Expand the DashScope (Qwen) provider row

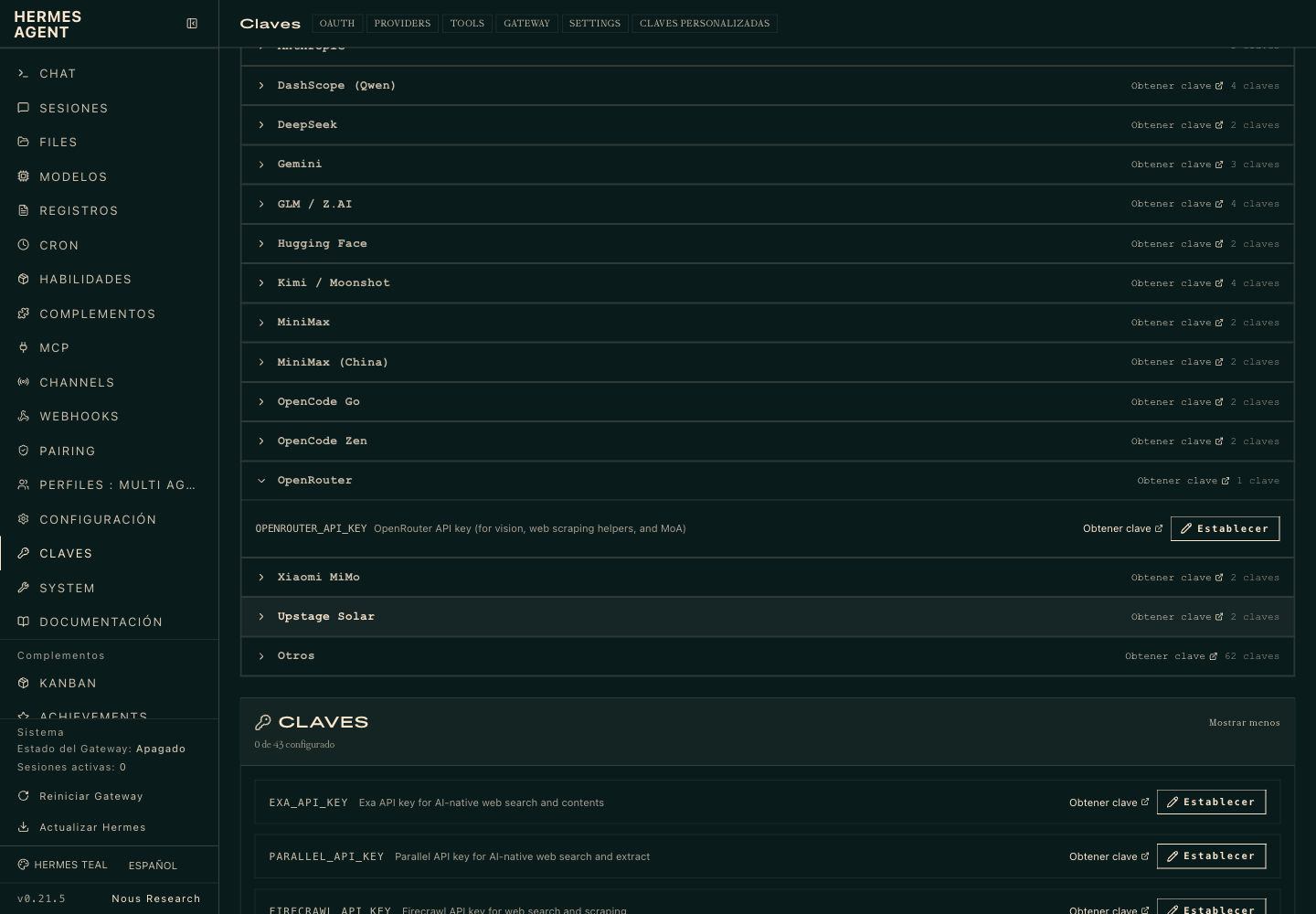tap(767, 85)
